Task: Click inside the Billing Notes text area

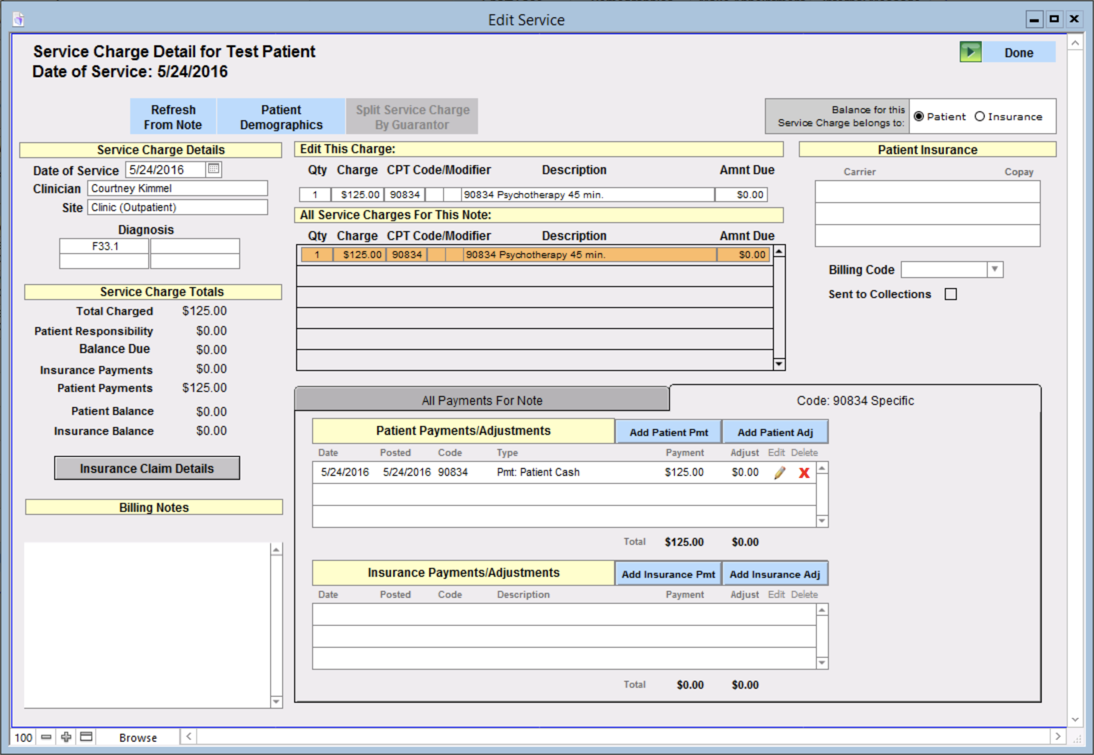Action: (x=147, y=625)
